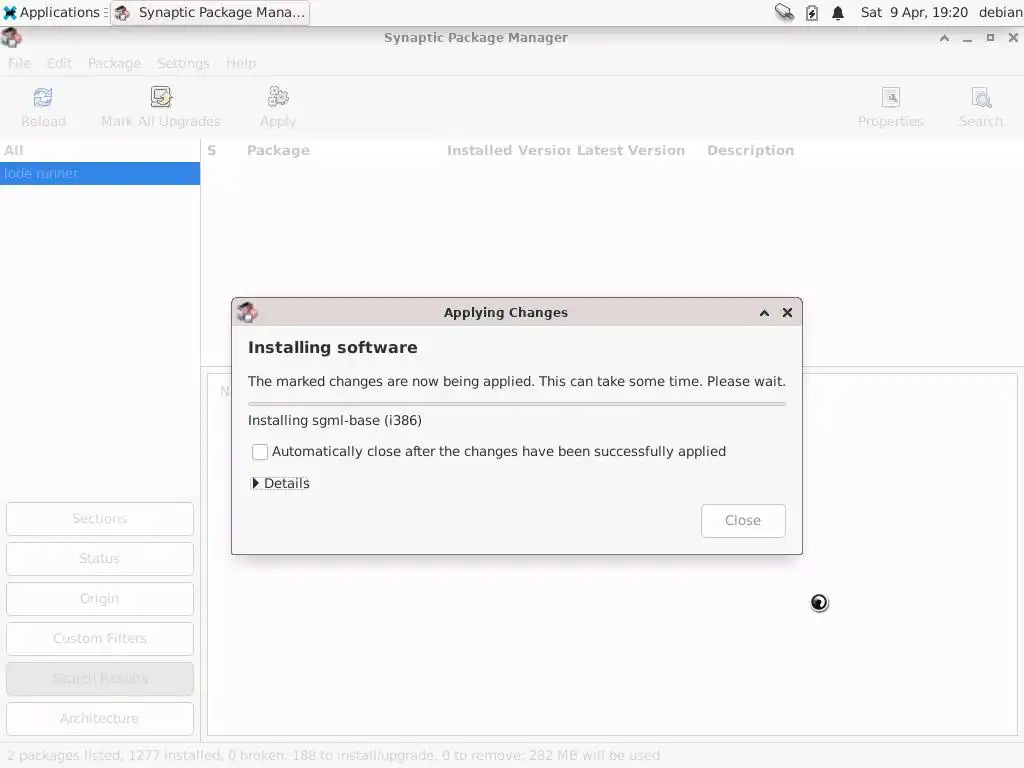
Task: Maximize the main Synaptic window
Action: 990,38
